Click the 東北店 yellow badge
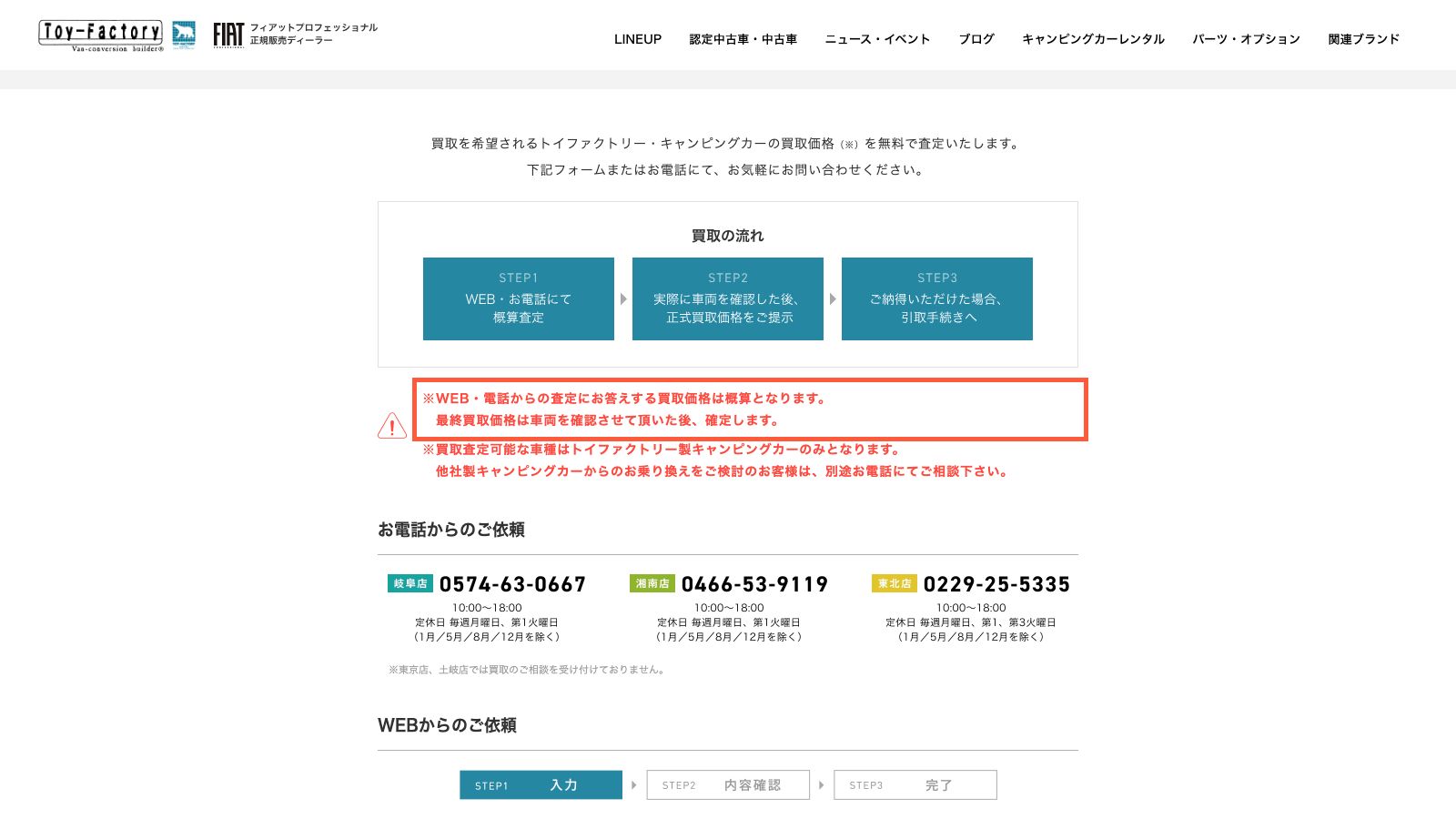 coord(895,583)
